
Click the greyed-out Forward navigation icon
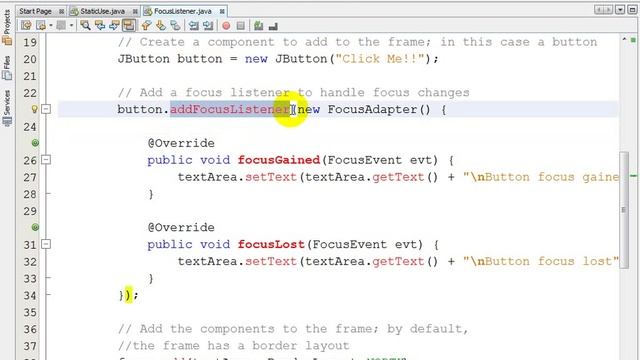(x=61, y=26)
